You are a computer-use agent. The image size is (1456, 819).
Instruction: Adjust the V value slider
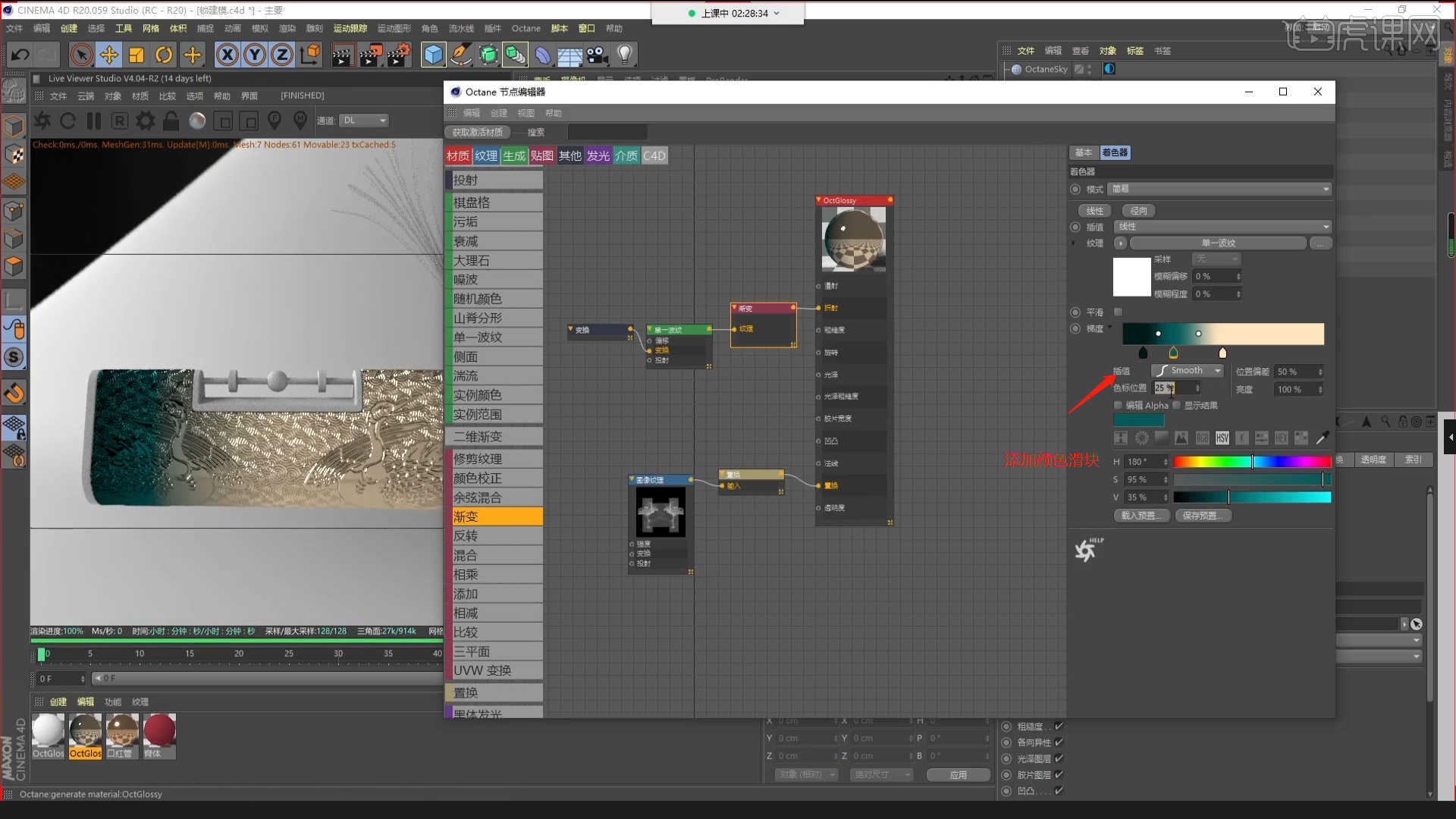pos(1252,497)
